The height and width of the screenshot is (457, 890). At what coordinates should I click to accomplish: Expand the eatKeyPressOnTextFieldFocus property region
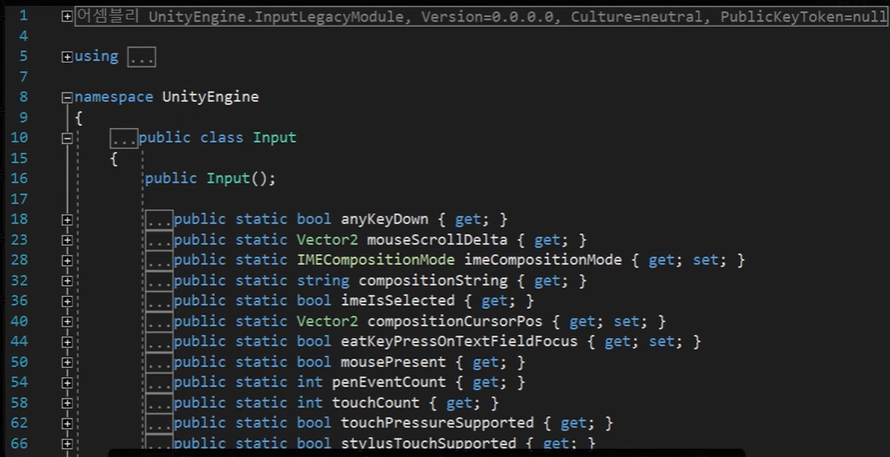[x=67, y=342]
